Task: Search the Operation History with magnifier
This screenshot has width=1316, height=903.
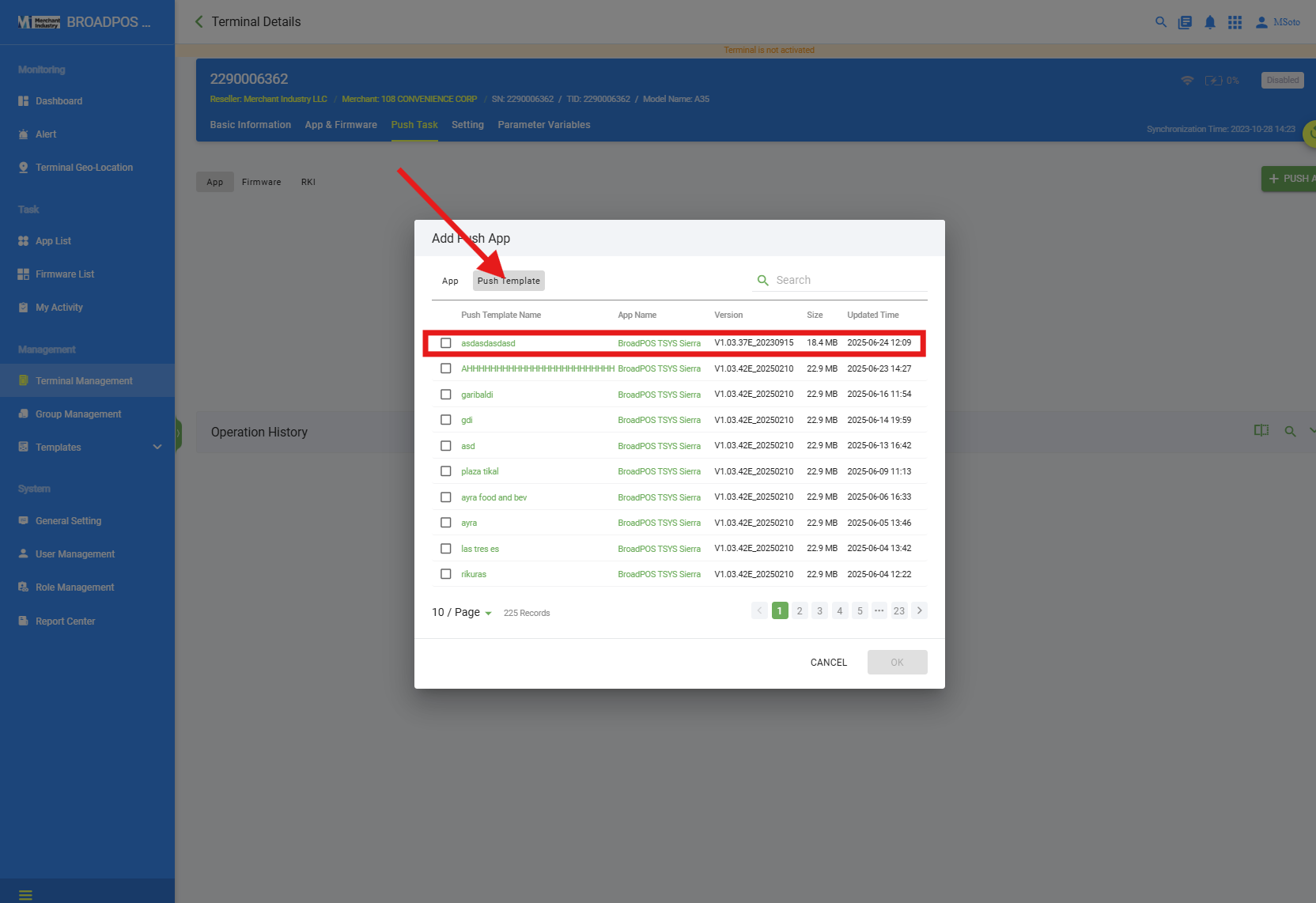Action: click(x=1291, y=432)
